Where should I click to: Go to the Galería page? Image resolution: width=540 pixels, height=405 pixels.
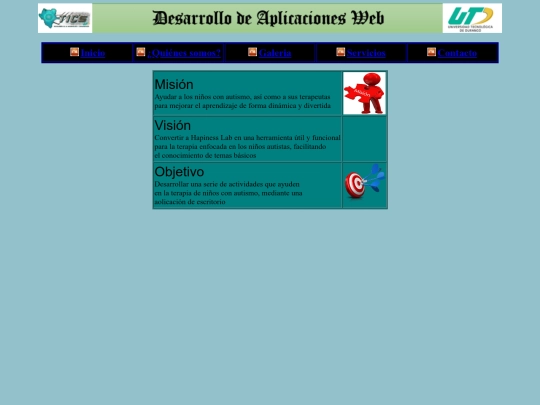click(275, 53)
